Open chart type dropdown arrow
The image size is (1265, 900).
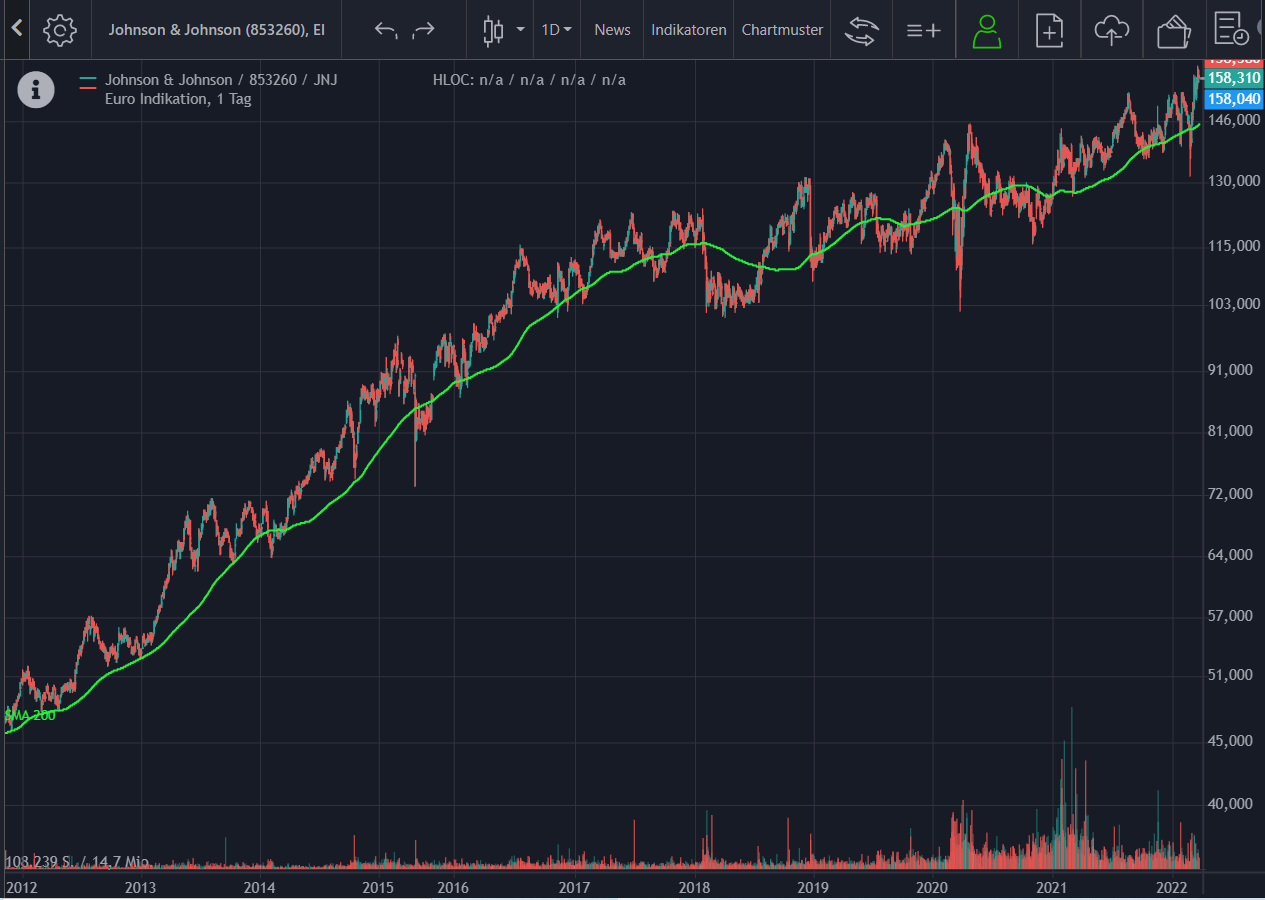pyautogui.click(x=520, y=30)
